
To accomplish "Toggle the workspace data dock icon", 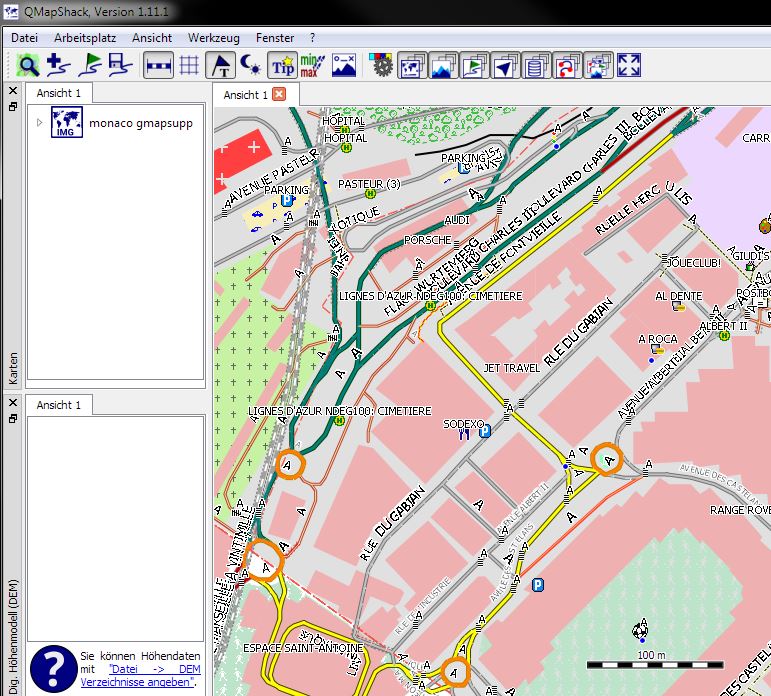I will pyautogui.click(x=474, y=65).
